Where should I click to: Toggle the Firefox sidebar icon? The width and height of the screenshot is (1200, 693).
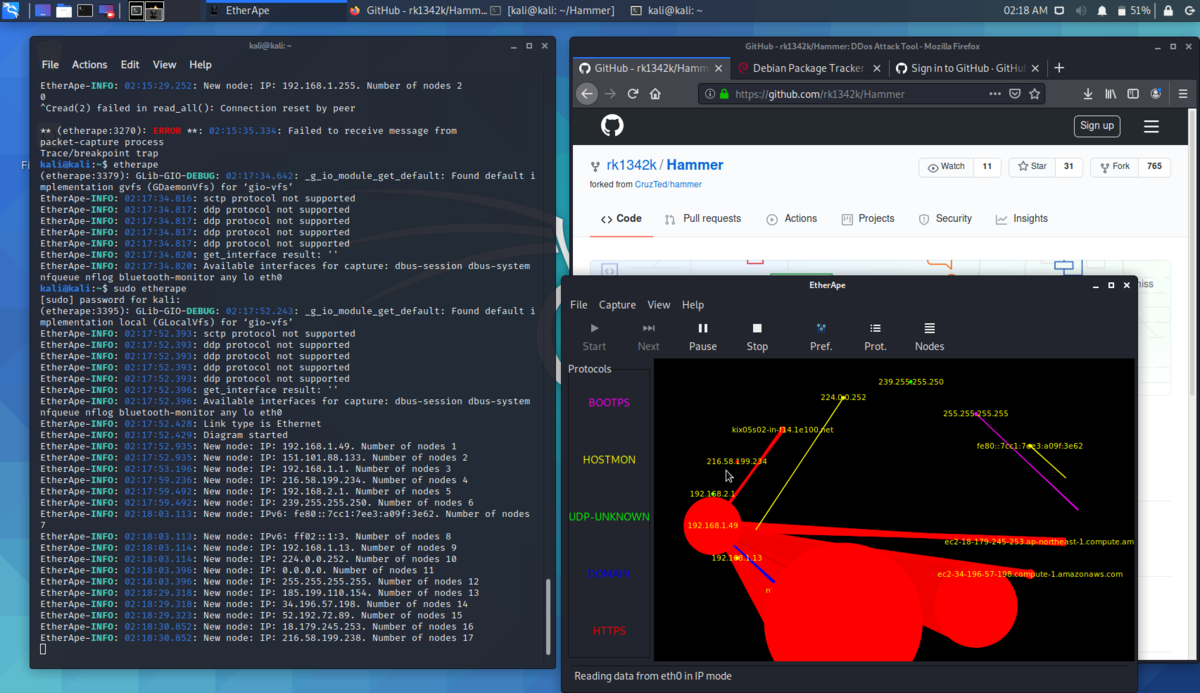tap(1133, 94)
